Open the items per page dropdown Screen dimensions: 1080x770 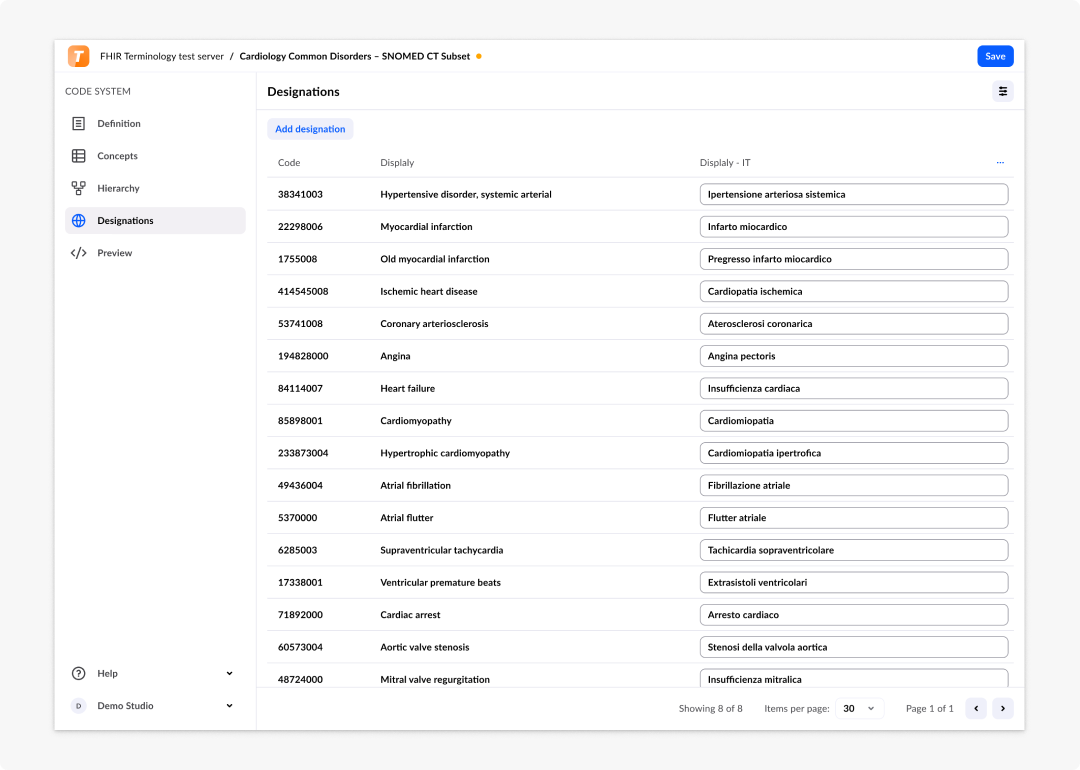pyautogui.click(x=859, y=708)
